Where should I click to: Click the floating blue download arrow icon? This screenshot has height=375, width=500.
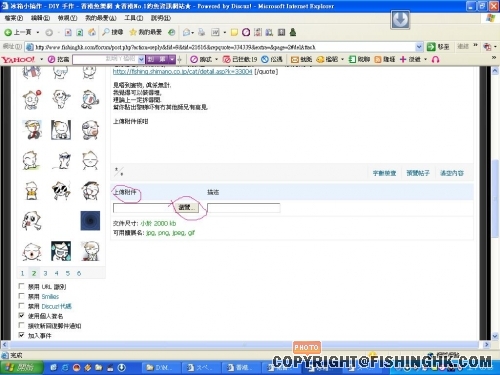400,19
